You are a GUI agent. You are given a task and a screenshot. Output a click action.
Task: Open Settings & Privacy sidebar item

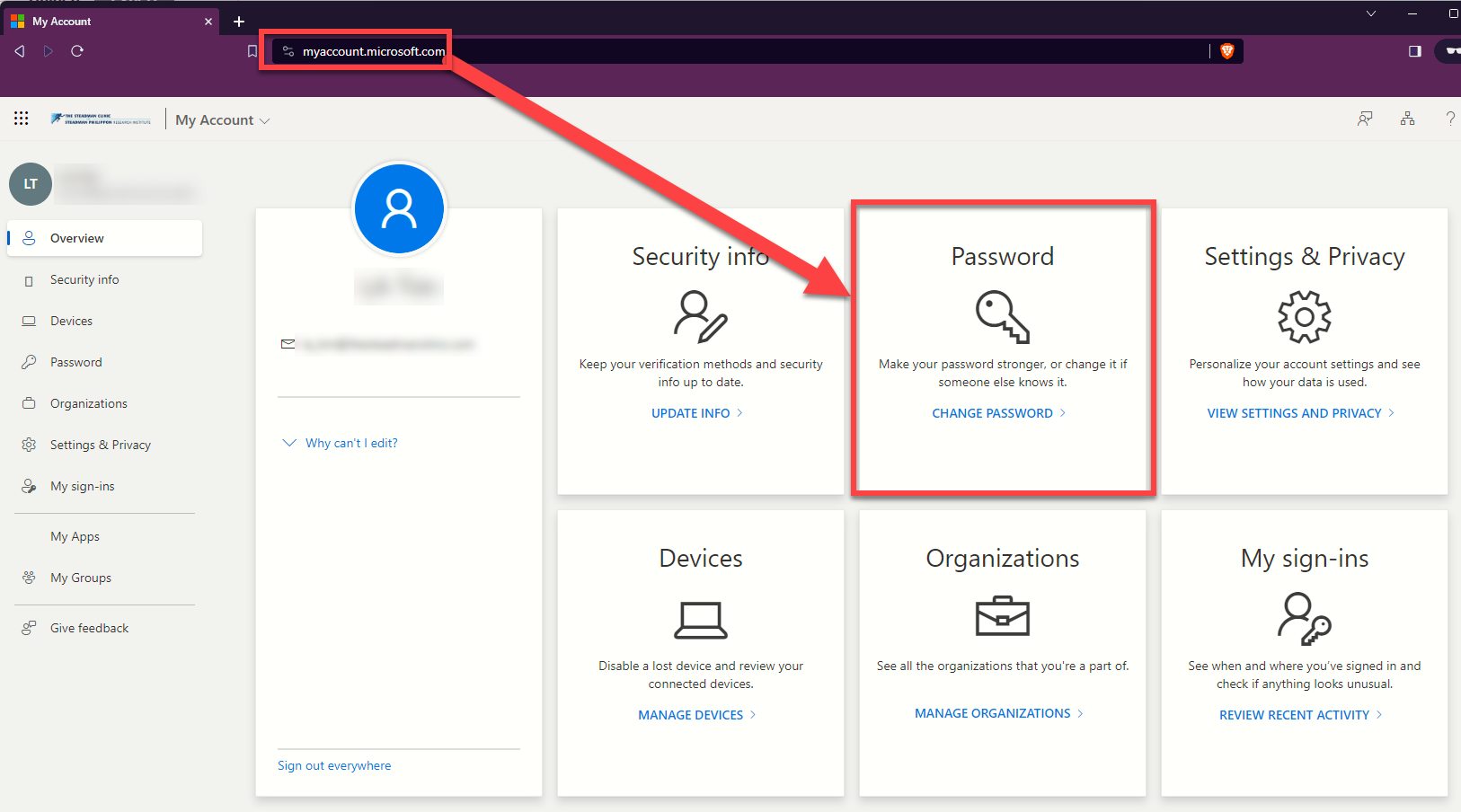pyautogui.click(x=105, y=445)
